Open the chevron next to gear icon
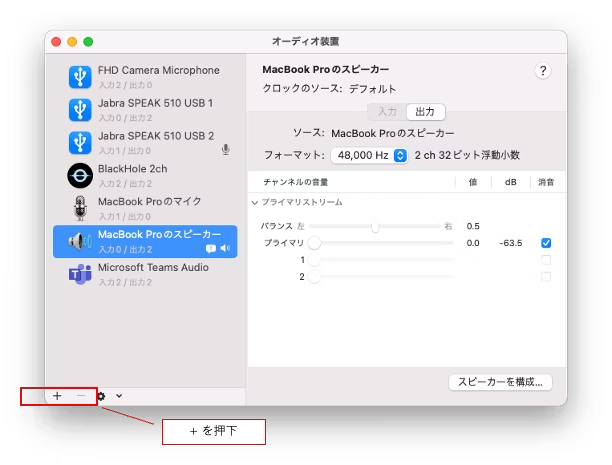612x465 pixels. (x=119, y=396)
